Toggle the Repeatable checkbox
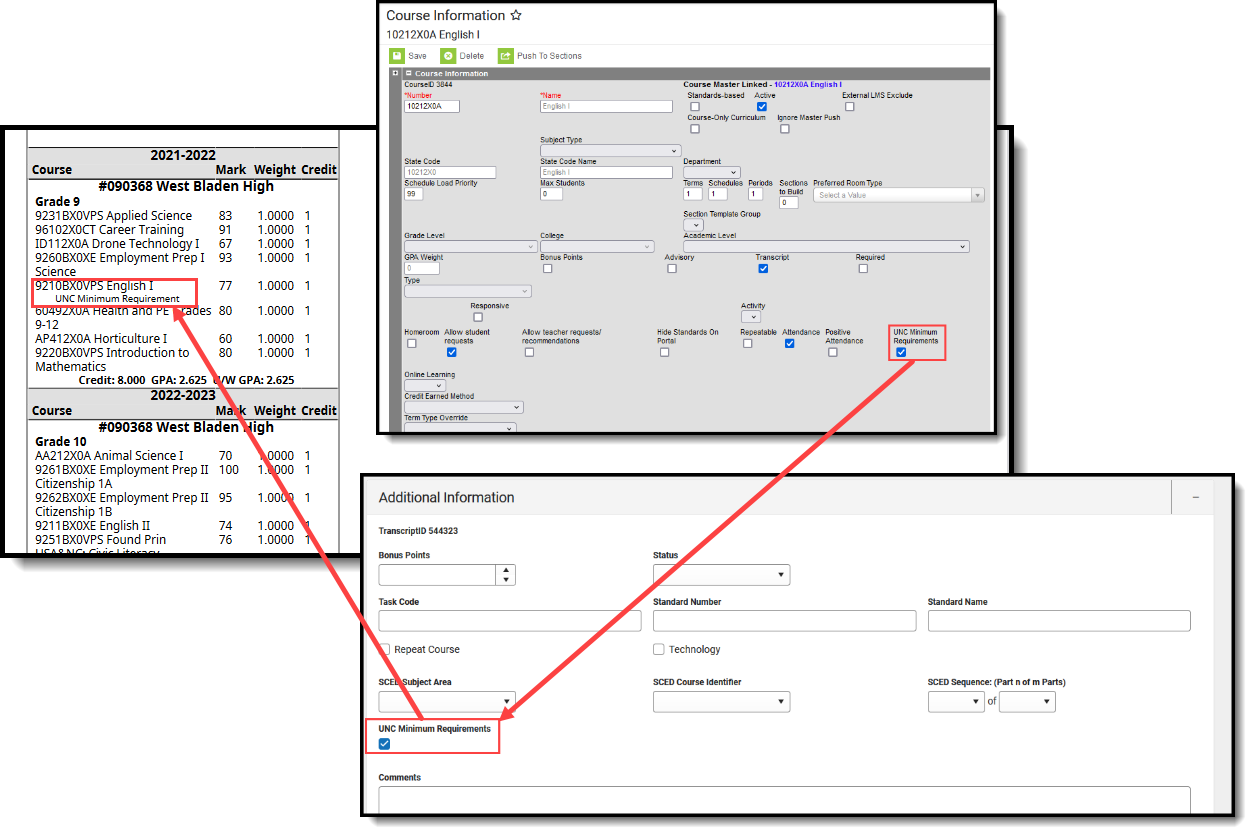The height and width of the screenshot is (835, 1253). click(747, 343)
